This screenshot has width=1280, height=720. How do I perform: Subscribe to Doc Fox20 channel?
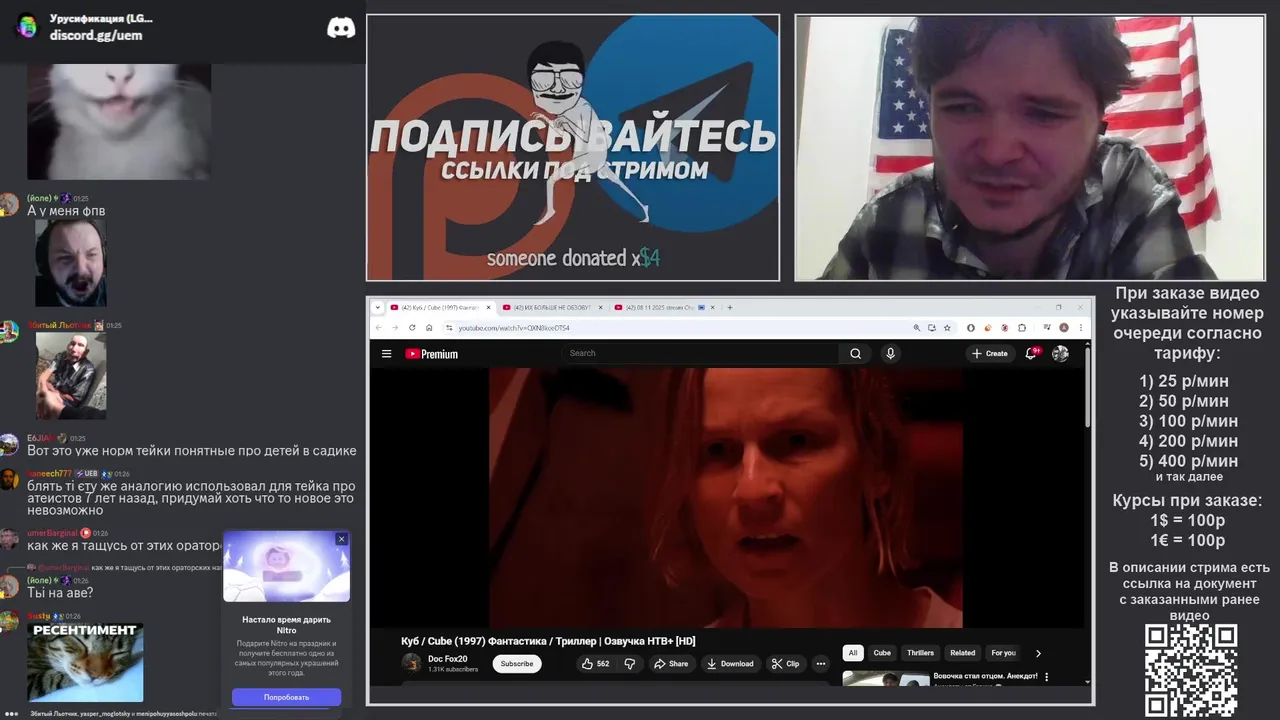click(x=517, y=663)
